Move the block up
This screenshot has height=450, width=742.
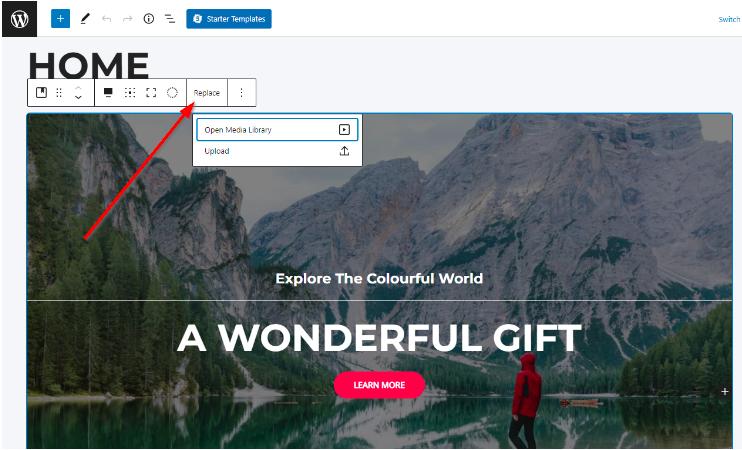coord(79,88)
